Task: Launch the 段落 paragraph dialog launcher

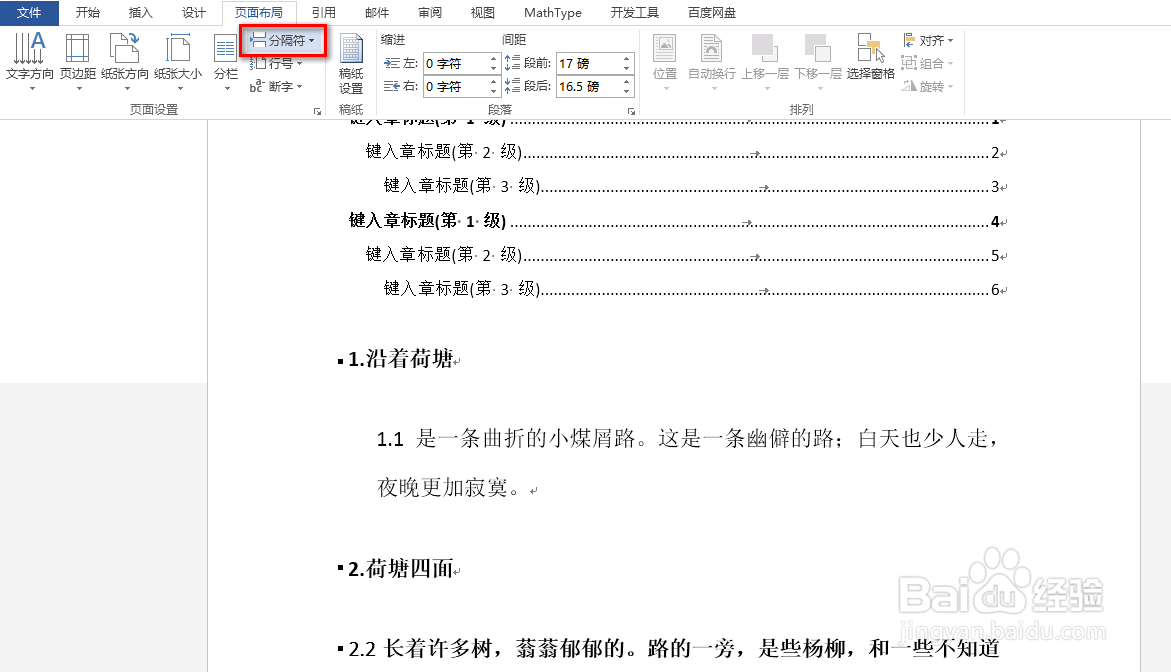Action: (631, 111)
